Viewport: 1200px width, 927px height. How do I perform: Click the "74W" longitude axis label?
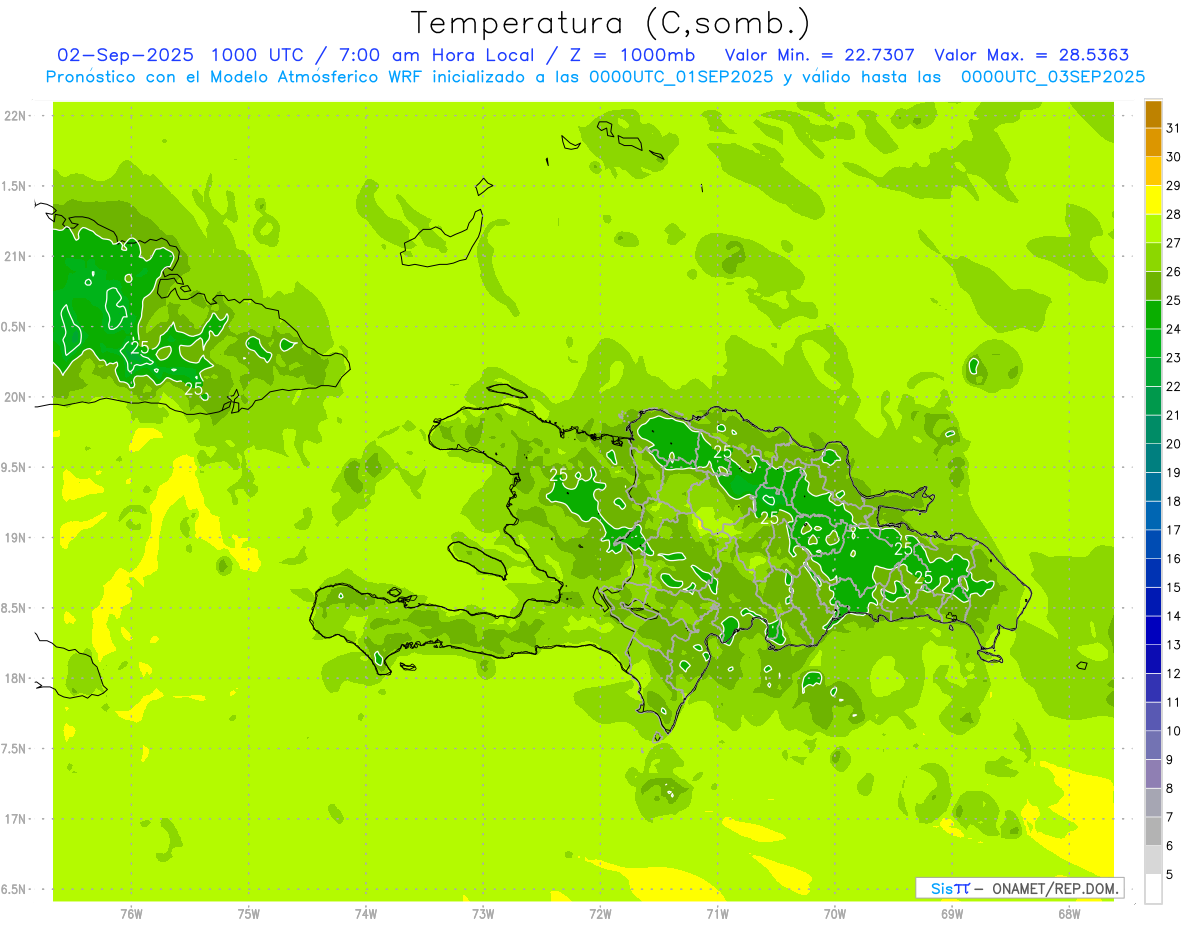(x=366, y=914)
